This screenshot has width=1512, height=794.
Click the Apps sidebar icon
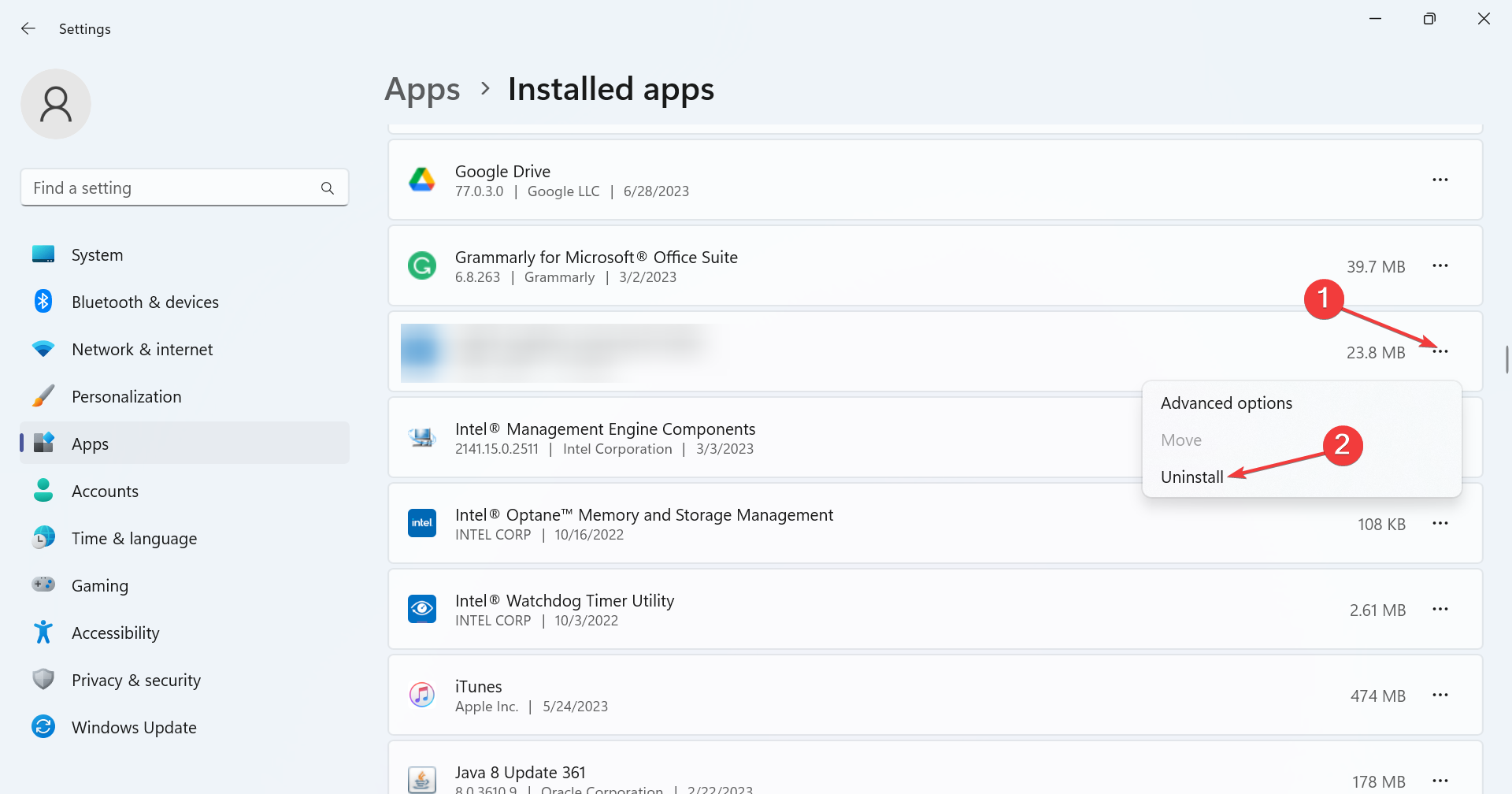coord(43,443)
